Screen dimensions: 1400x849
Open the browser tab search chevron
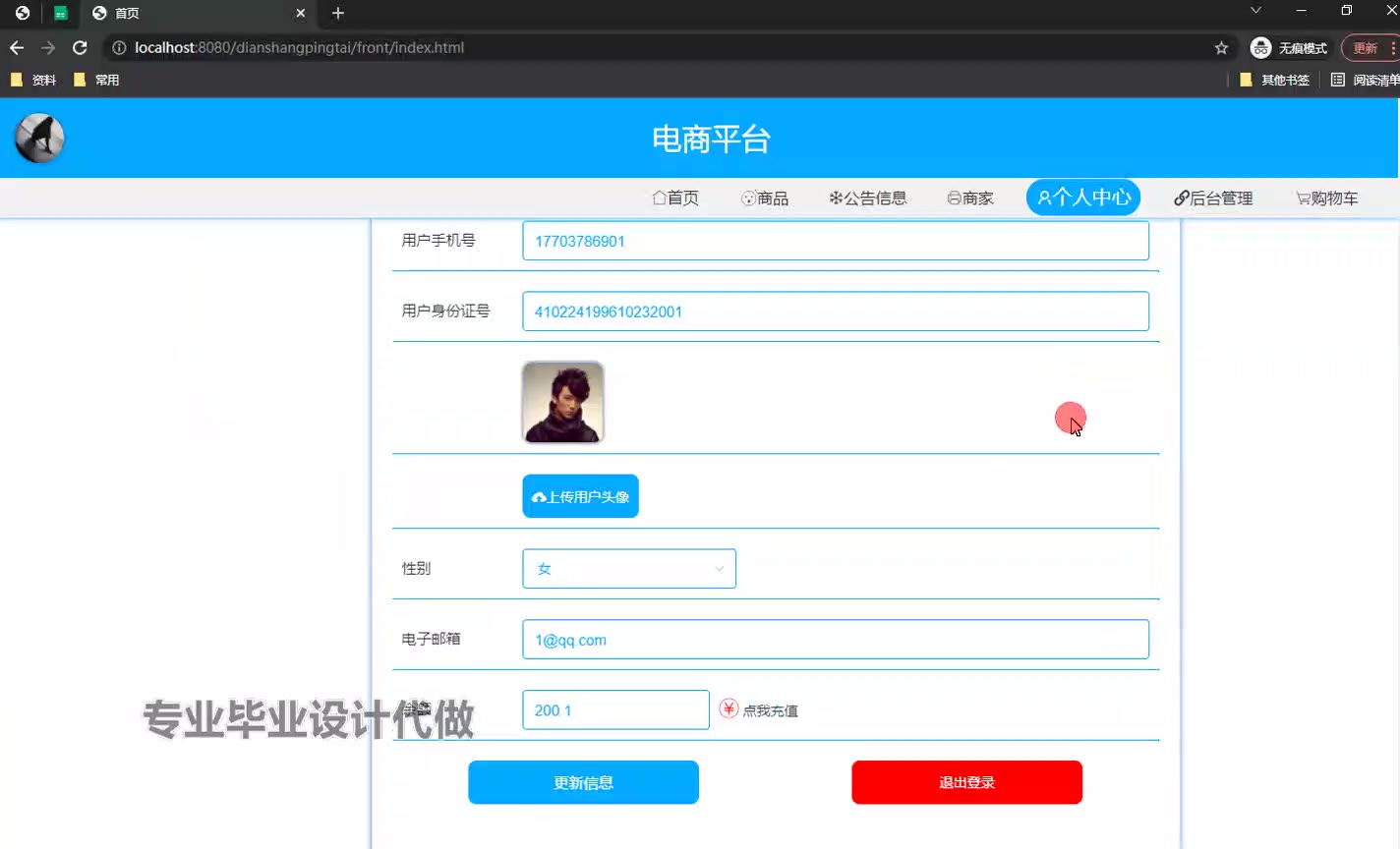(x=1255, y=11)
